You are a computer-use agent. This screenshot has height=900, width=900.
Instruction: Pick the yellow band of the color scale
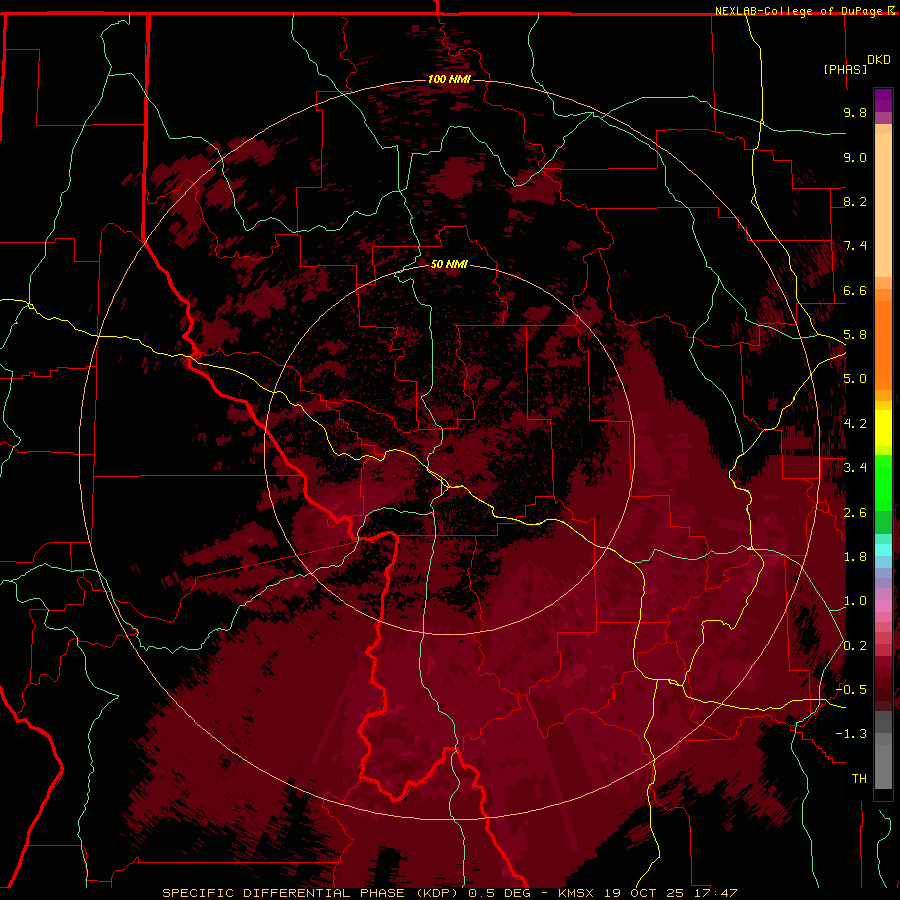tap(883, 428)
